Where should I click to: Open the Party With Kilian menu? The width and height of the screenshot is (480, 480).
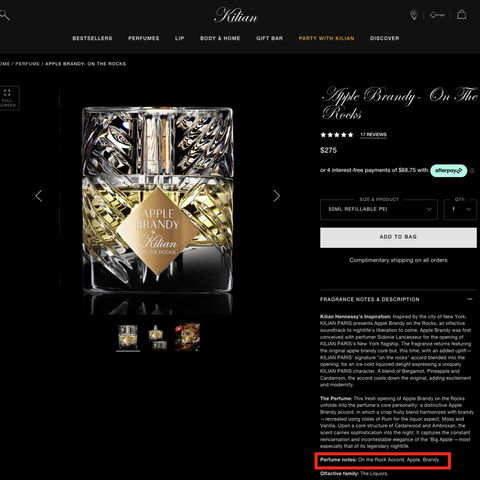click(x=326, y=38)
